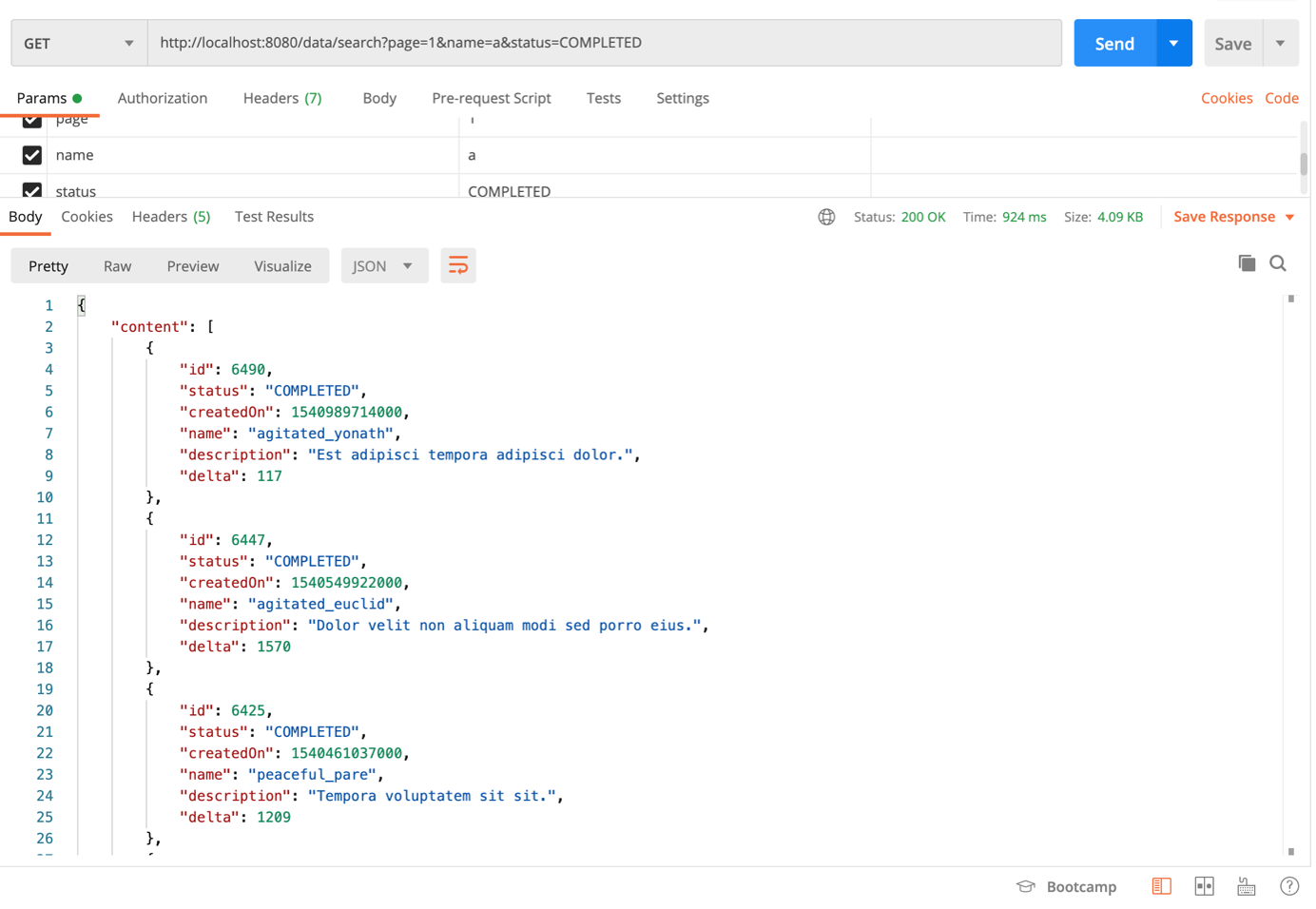This screenshot has width=1316, height=909.
Task: Open the Tests tab
Action: tap(604, 98)
